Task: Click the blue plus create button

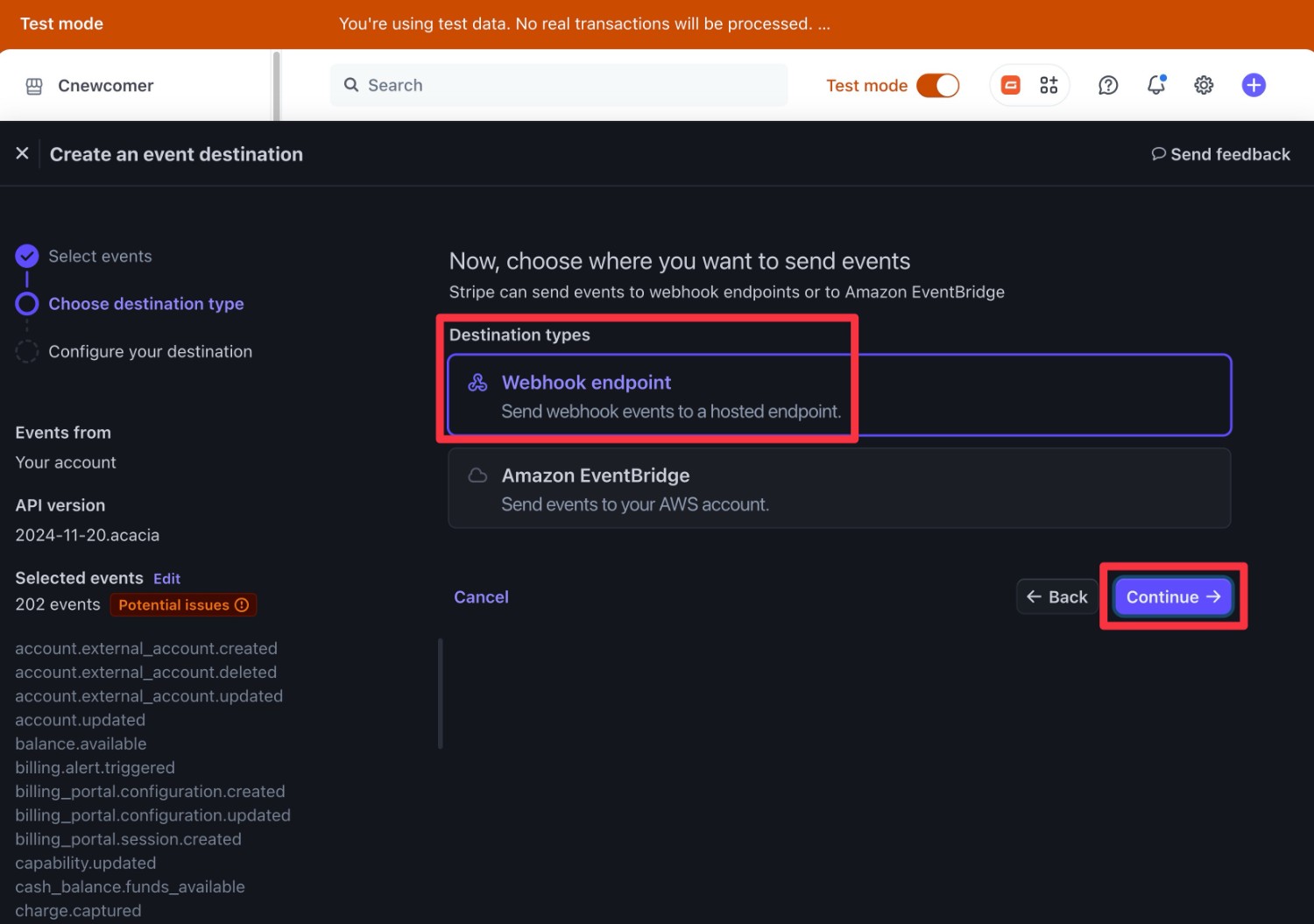Action: (x=1254, y=85)
